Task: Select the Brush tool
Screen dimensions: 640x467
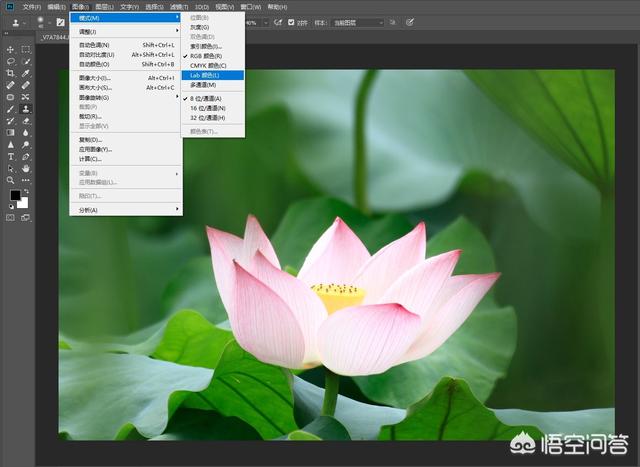Action: 10,108
